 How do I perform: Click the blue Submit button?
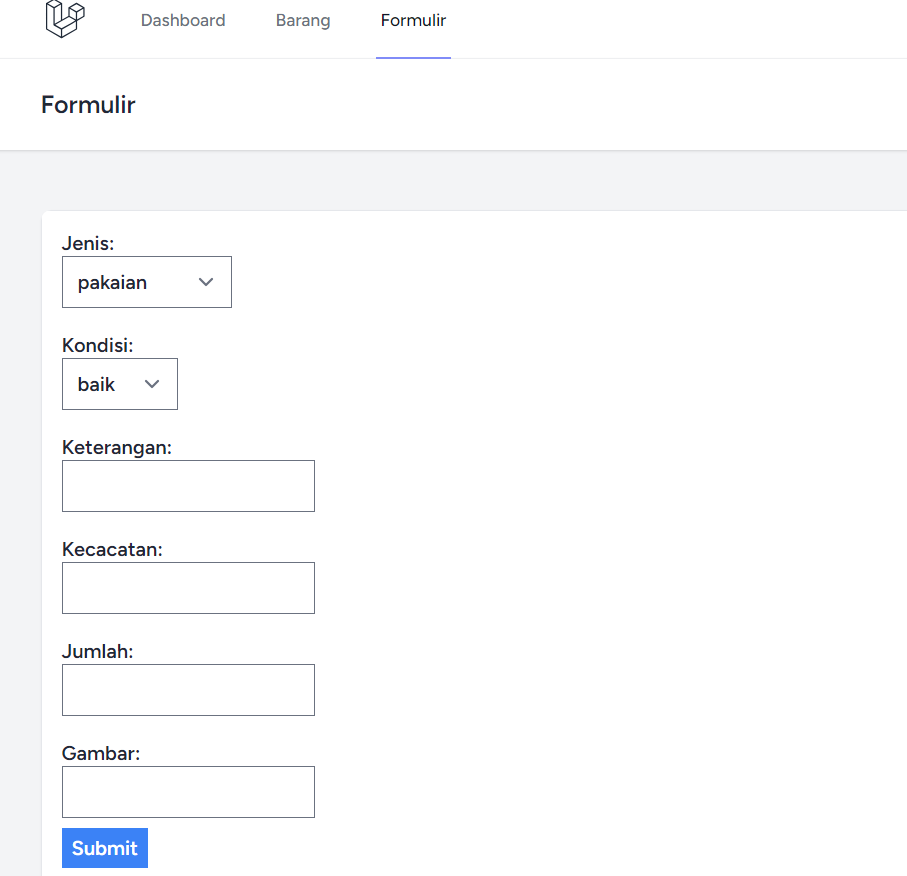pos(104,848)
